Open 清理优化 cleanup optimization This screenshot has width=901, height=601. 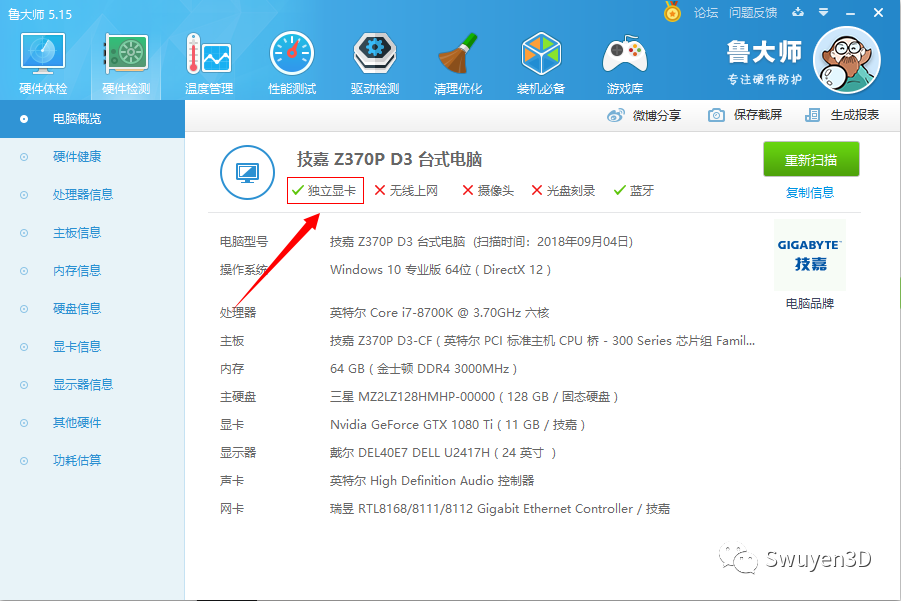coord(458,63)
